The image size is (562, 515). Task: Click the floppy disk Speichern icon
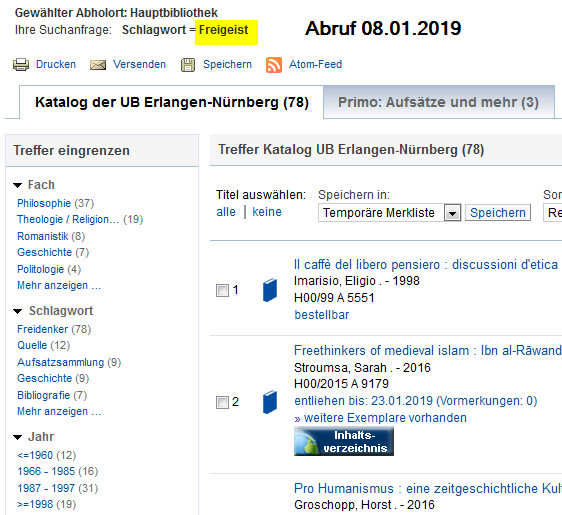pyautogui.click(x=188, y=65)
